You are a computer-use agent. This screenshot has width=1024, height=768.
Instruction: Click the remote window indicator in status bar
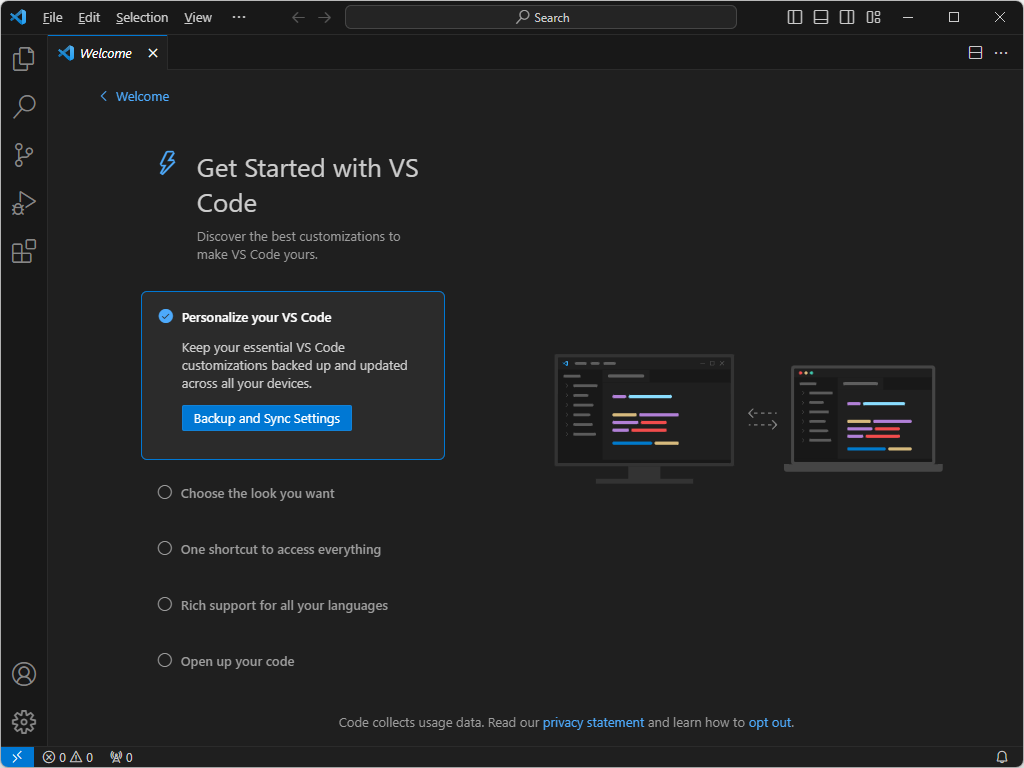pyautogui.click(x=17, y=757)
